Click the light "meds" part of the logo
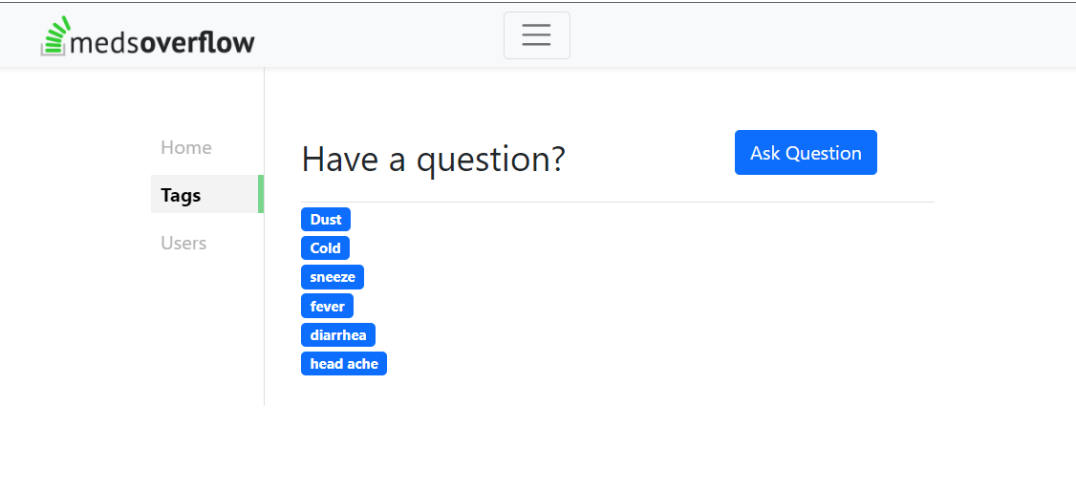 click(105, 43)
